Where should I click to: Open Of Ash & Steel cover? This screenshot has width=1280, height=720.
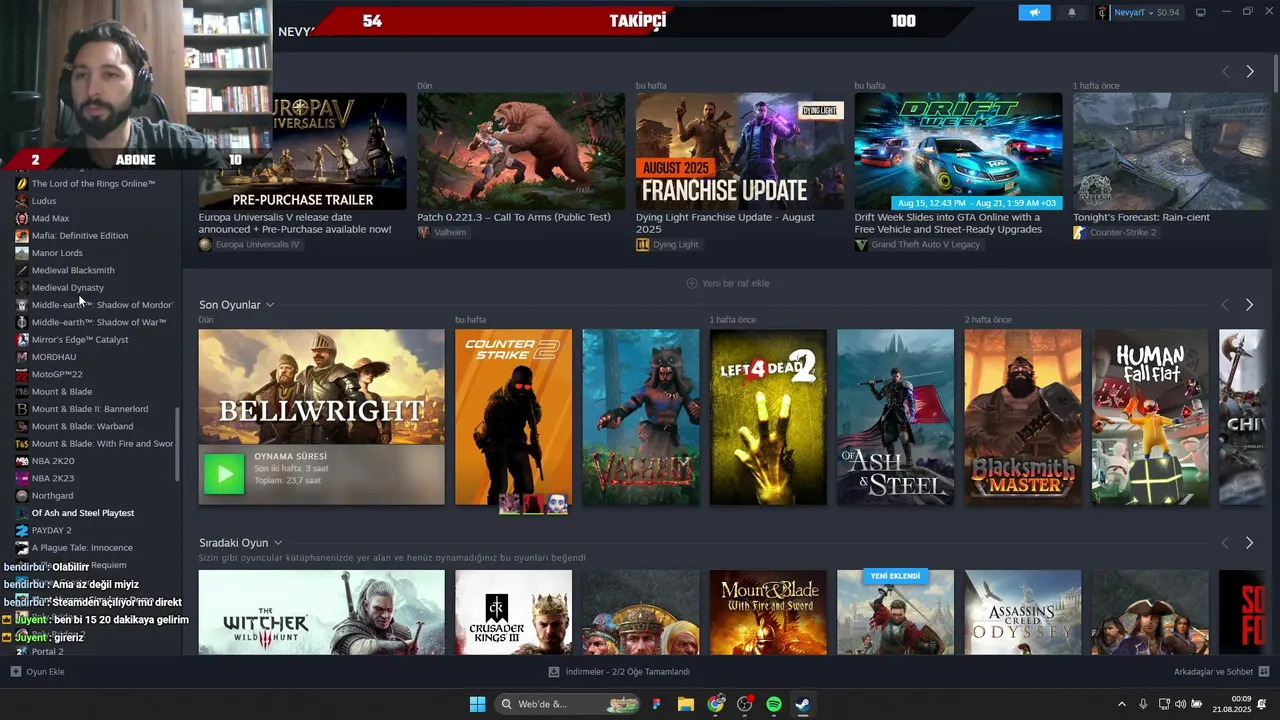[x=895, y=417]
